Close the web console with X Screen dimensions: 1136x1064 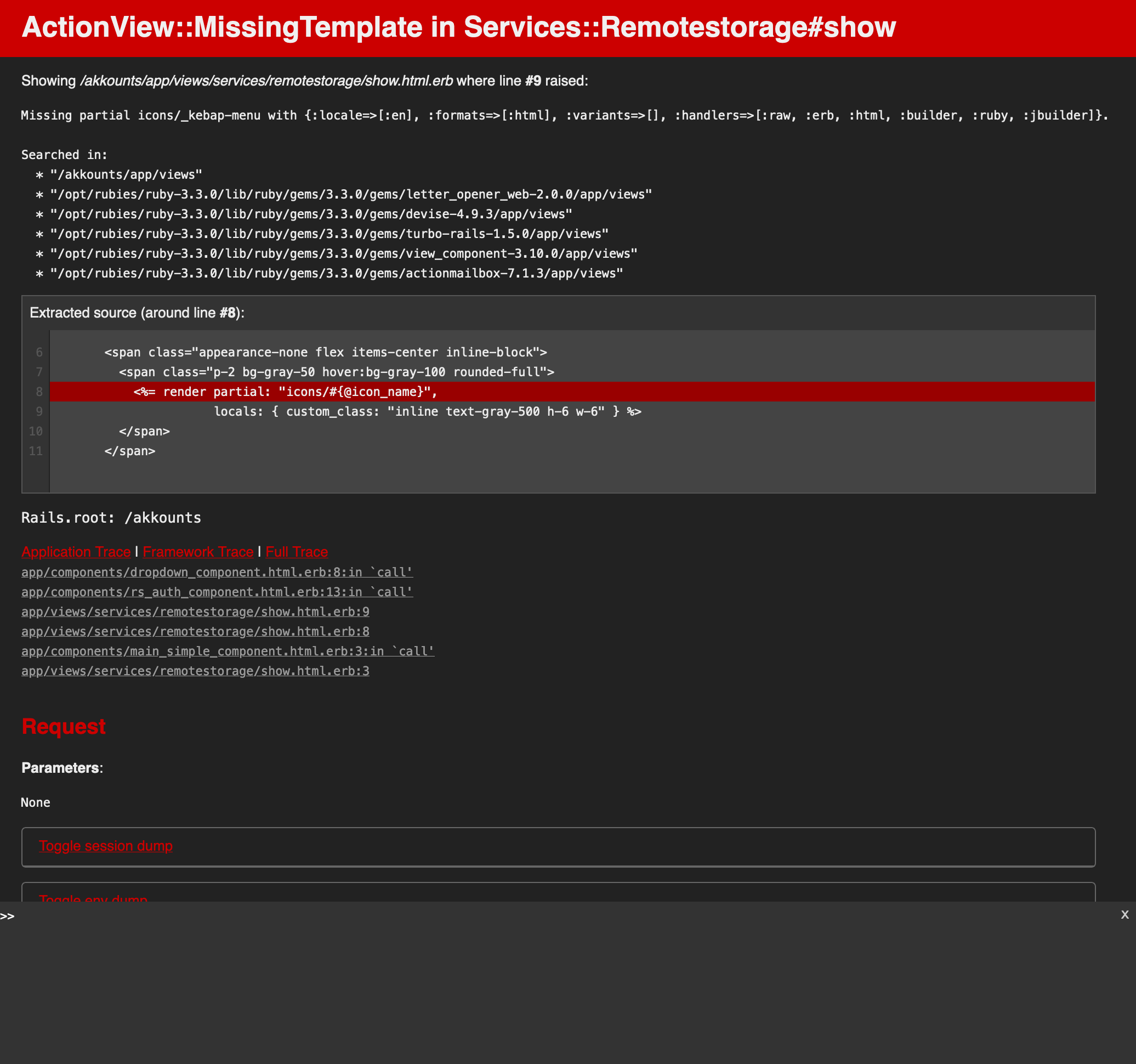tap(1124, 915)
